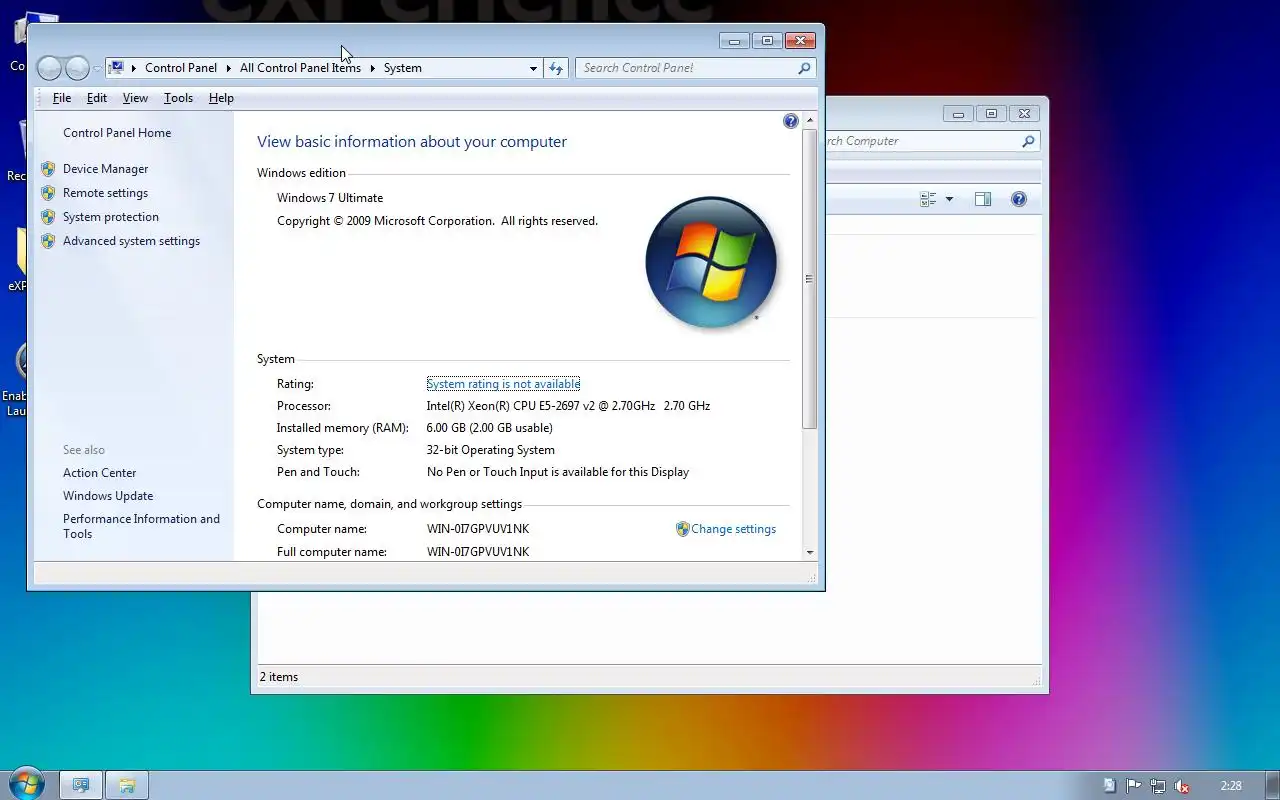1280x800 pixels.
Task: Click scrollbar down arrow in System window
Action: [x=810, y=552]
